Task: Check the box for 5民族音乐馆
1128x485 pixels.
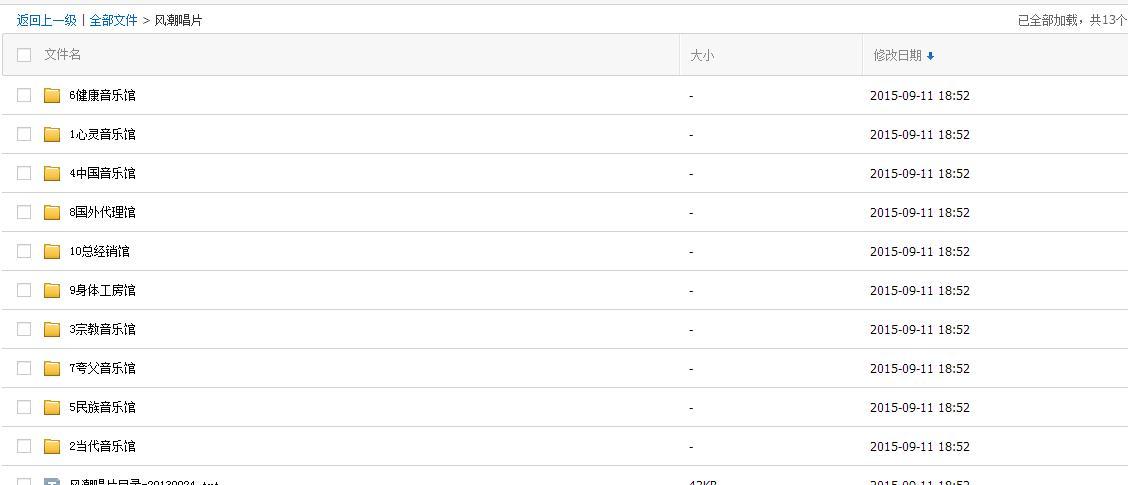Action: coord(24,407)
